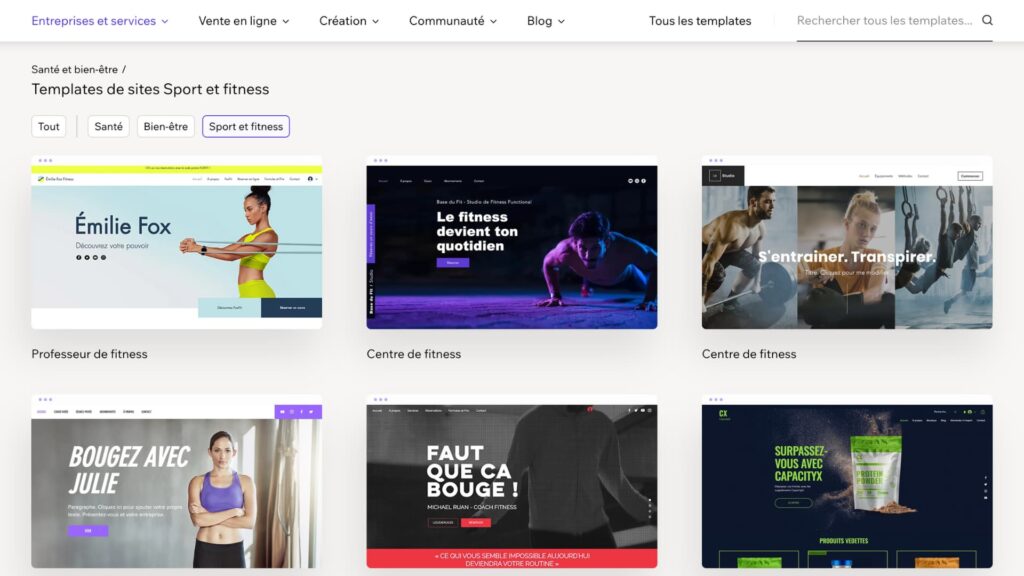Open the Communauté menu
The width and height of the screenshot is (1024, 576).
[453, 21]
